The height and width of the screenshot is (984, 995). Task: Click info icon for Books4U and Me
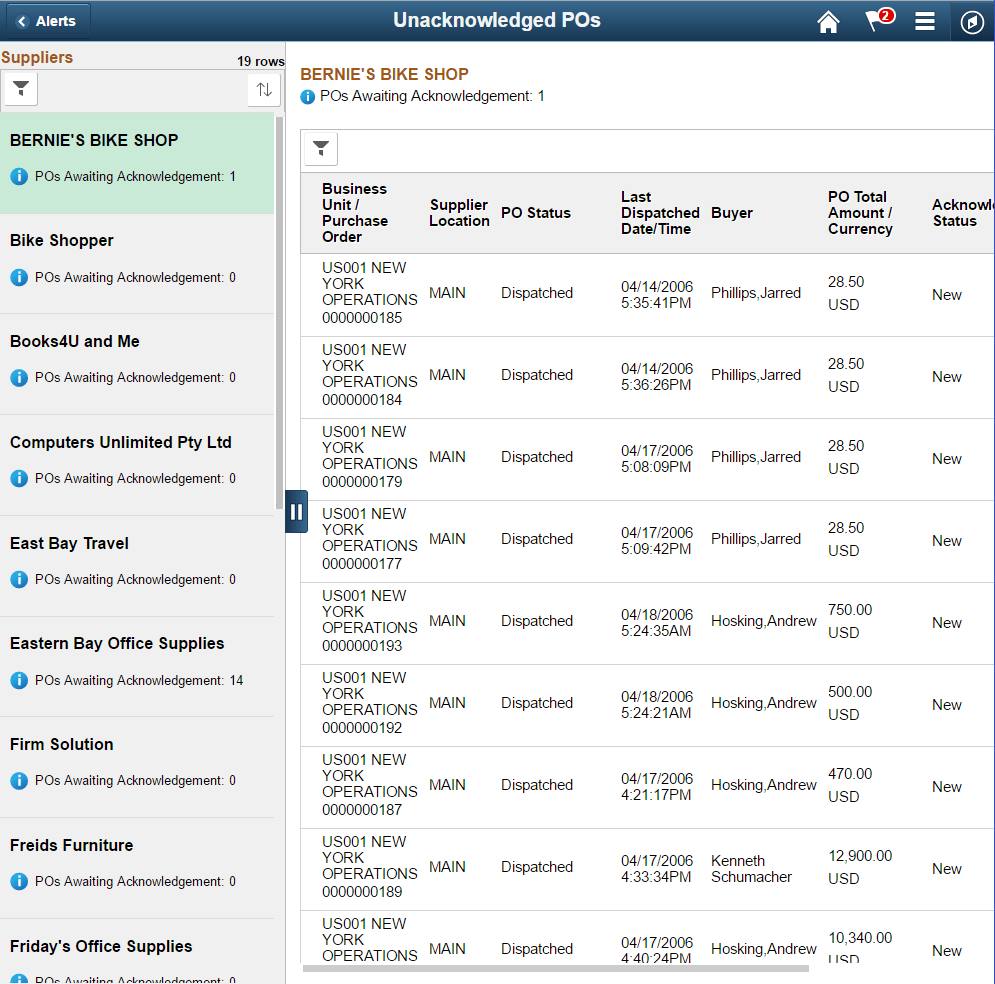pyautogui.click(x=19, y=377)
